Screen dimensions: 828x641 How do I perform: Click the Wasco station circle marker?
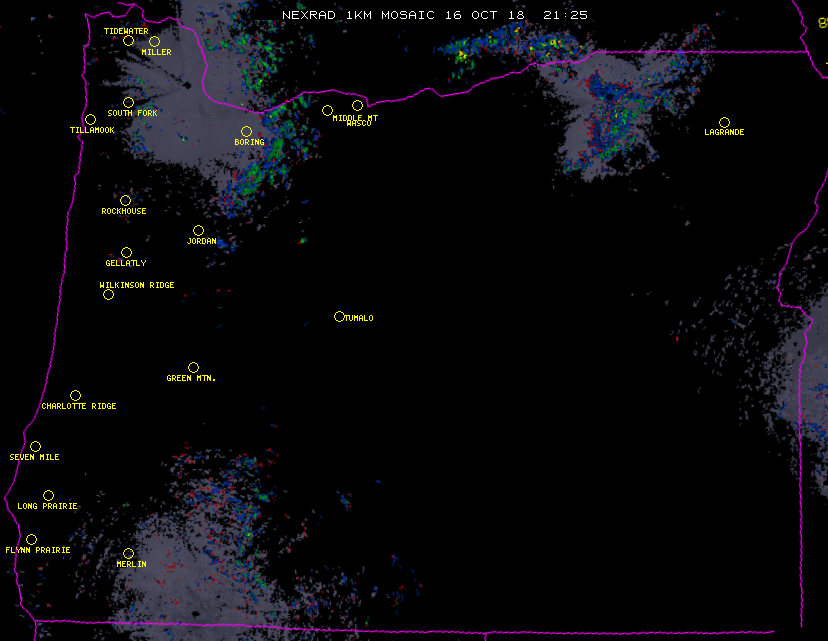[357, 105]
